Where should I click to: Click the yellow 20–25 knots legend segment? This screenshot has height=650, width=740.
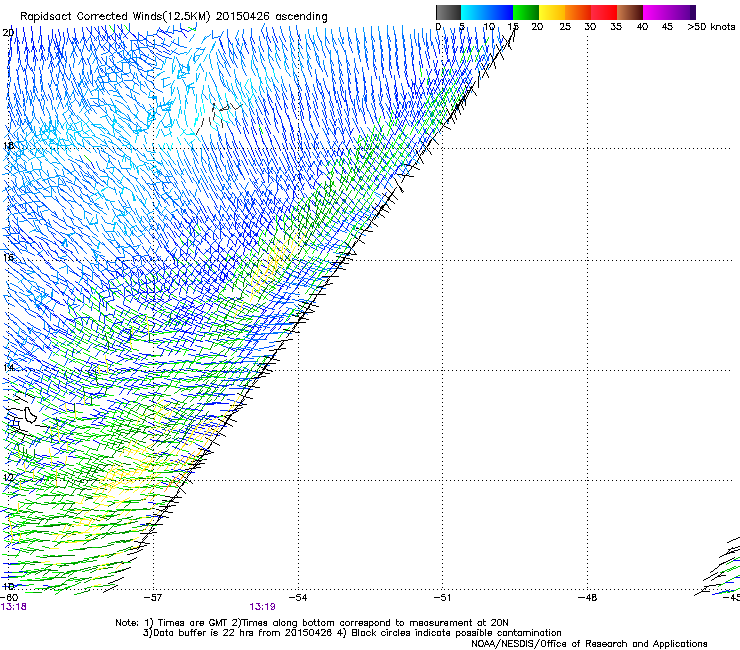[552, 12]
